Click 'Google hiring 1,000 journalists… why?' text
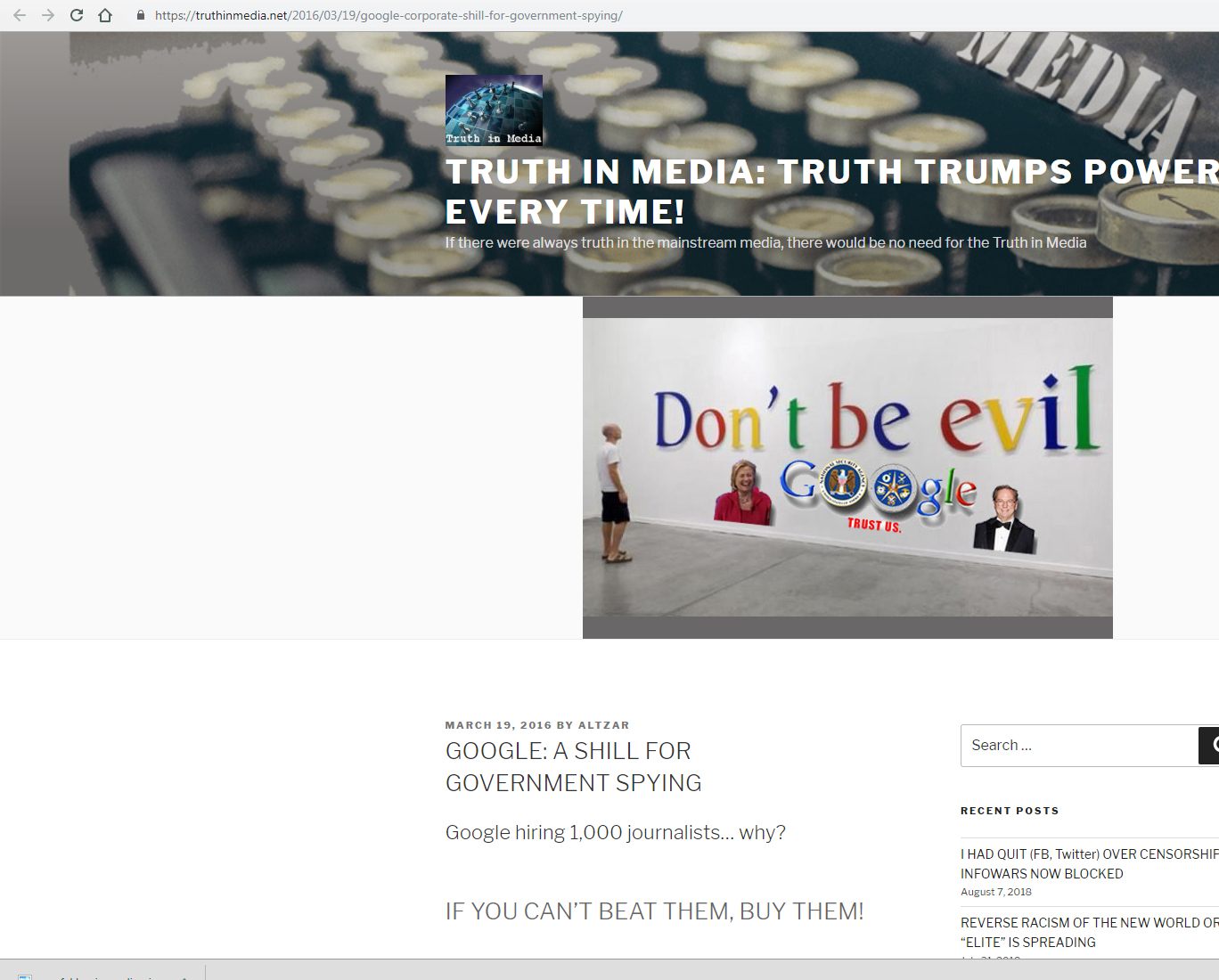The height and width of the screenshot is (980, 1219). pyautogui.click(x=616, y=832)
